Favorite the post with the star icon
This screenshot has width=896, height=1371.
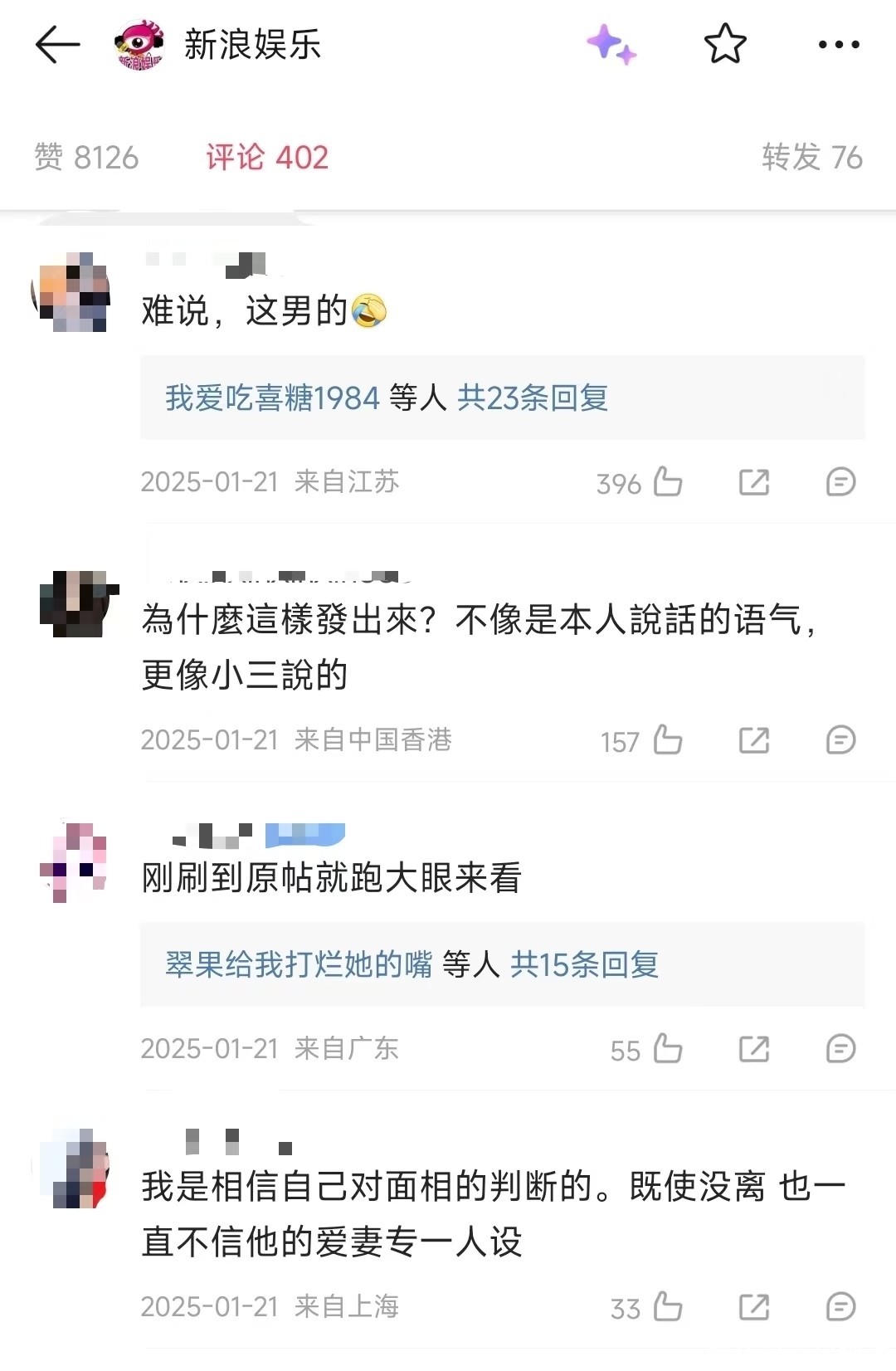click(x=725, y=44)
